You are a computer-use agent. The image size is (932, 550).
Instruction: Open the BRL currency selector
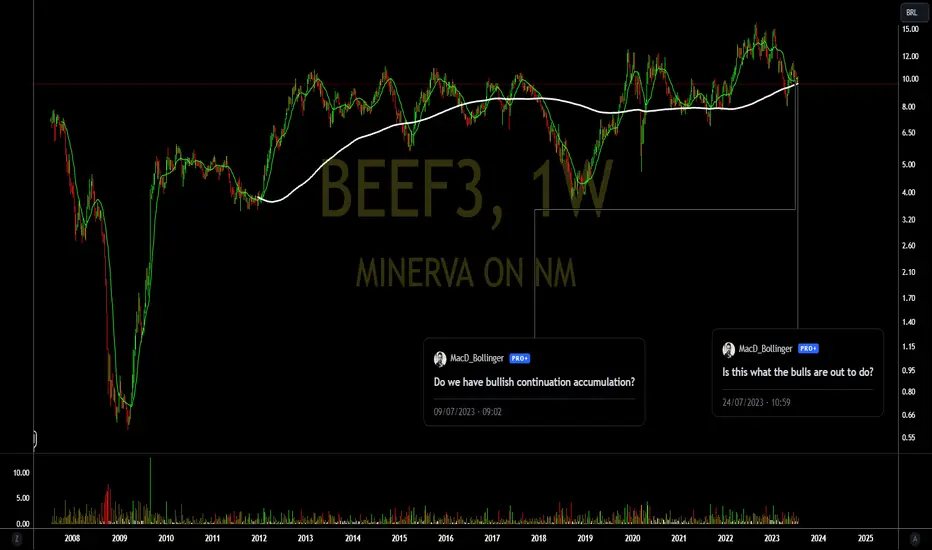click(x=912, y=12)
